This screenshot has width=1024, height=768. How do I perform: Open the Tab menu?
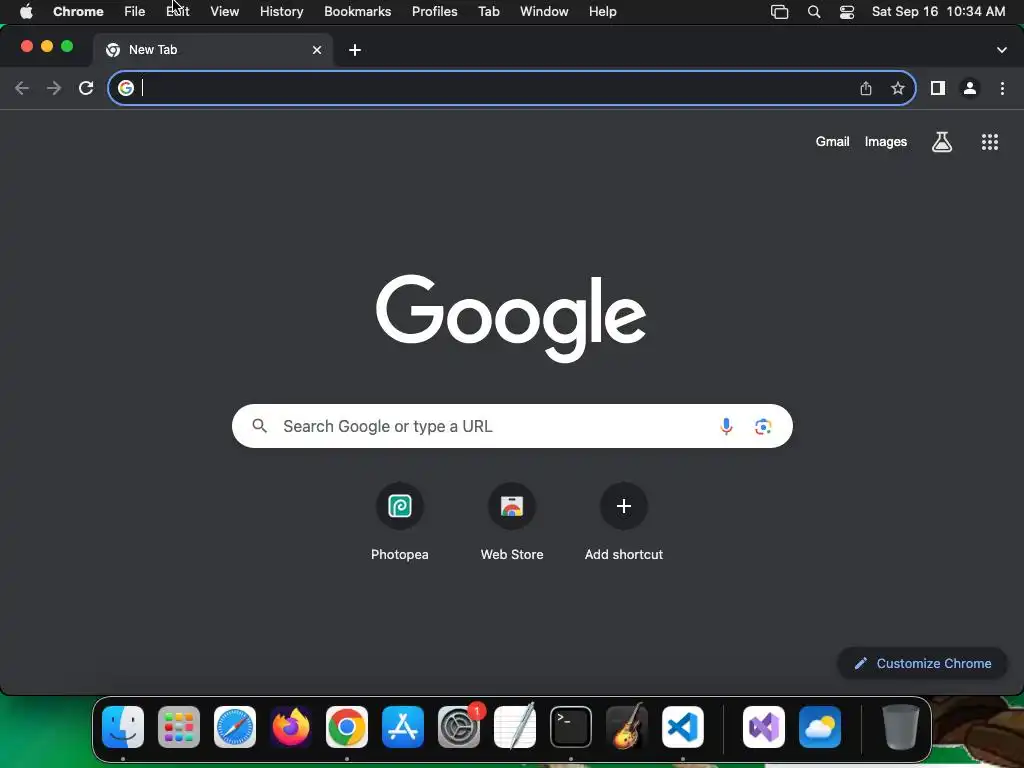point(488,12)
